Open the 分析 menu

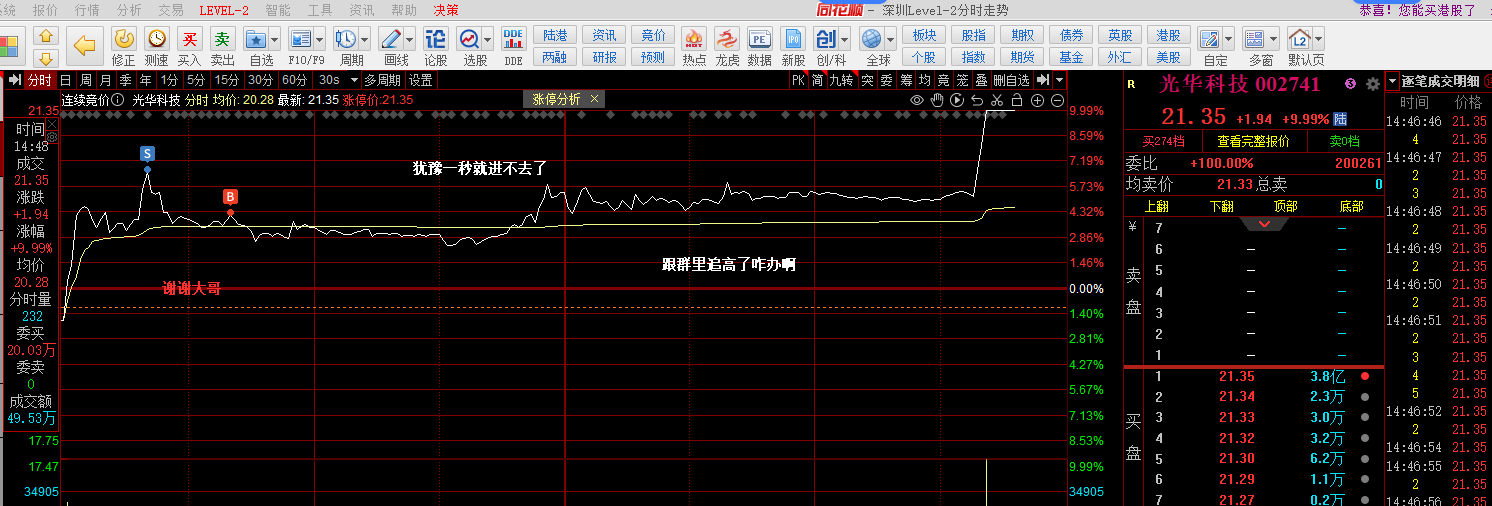click(x=129, y=10)
